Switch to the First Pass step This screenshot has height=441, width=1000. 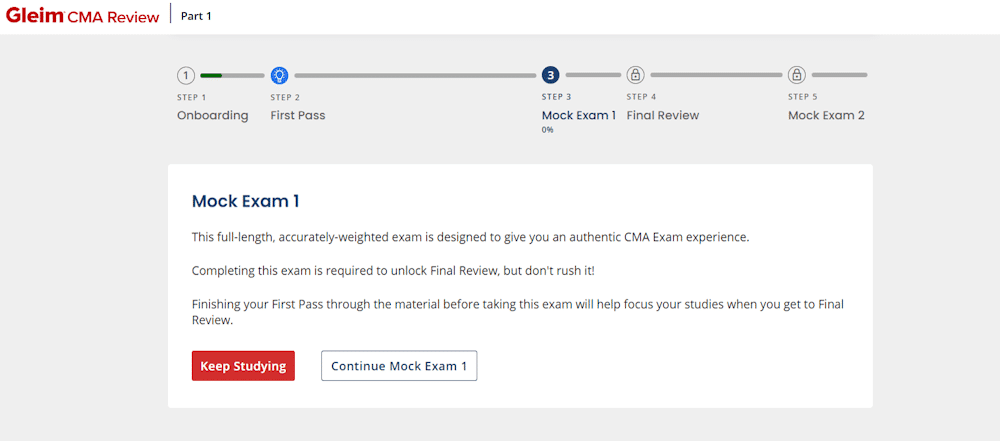click(x=298, y=116)
